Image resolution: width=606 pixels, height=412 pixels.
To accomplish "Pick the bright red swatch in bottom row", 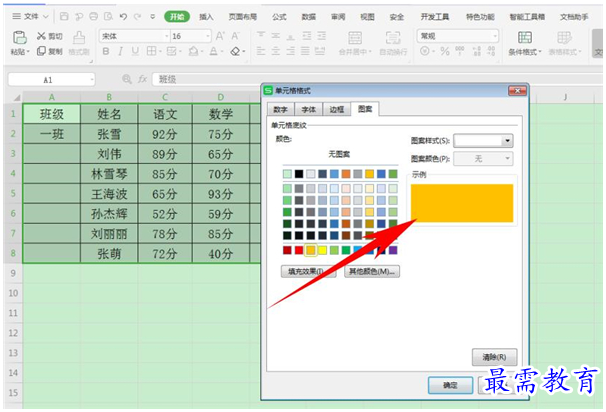I will 299,250.
